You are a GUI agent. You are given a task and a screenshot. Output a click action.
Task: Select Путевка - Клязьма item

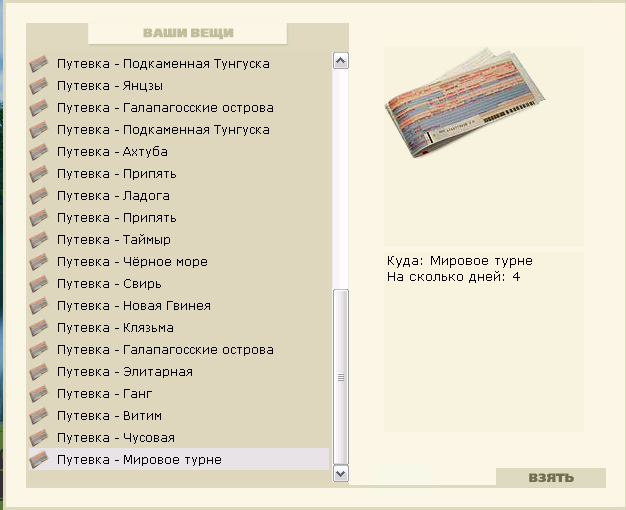tap(179, 327)
